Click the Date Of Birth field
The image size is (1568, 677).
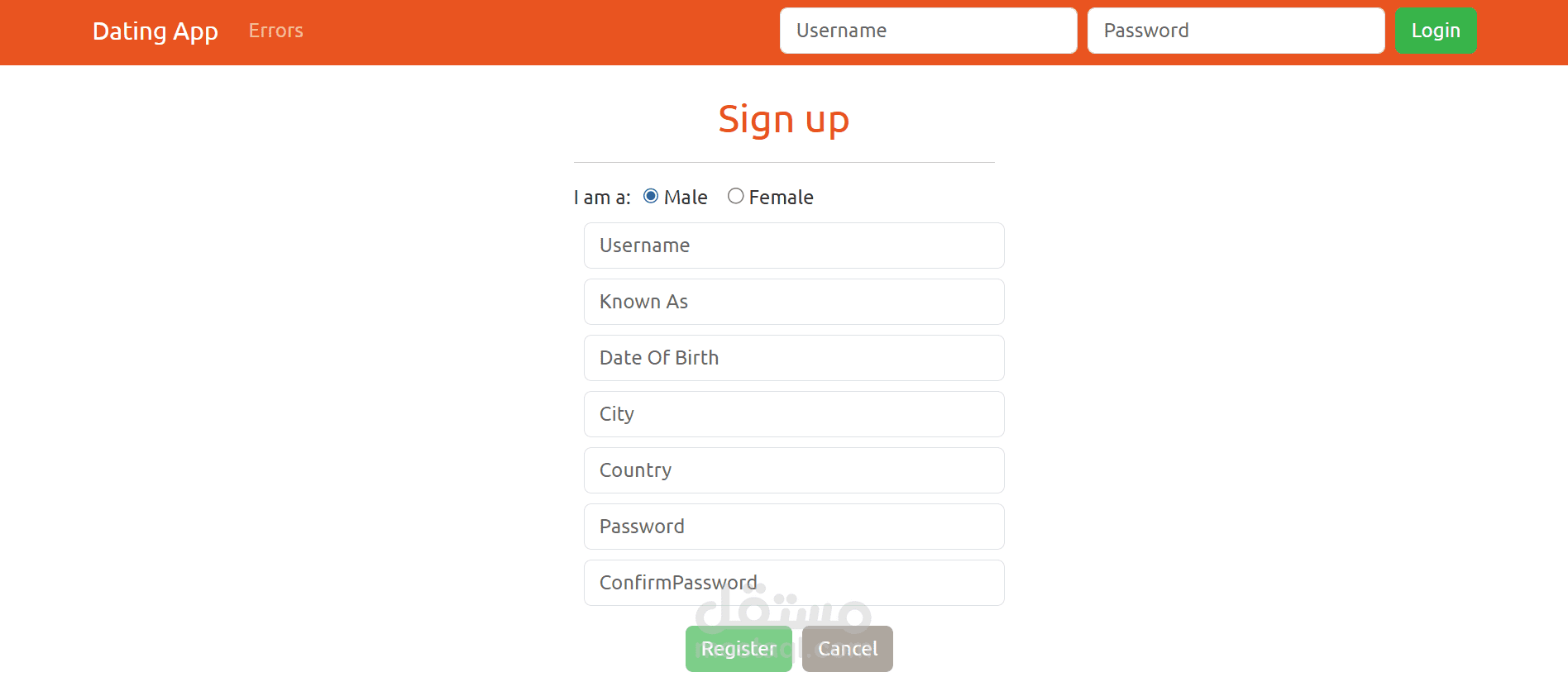tap(794, 358)
